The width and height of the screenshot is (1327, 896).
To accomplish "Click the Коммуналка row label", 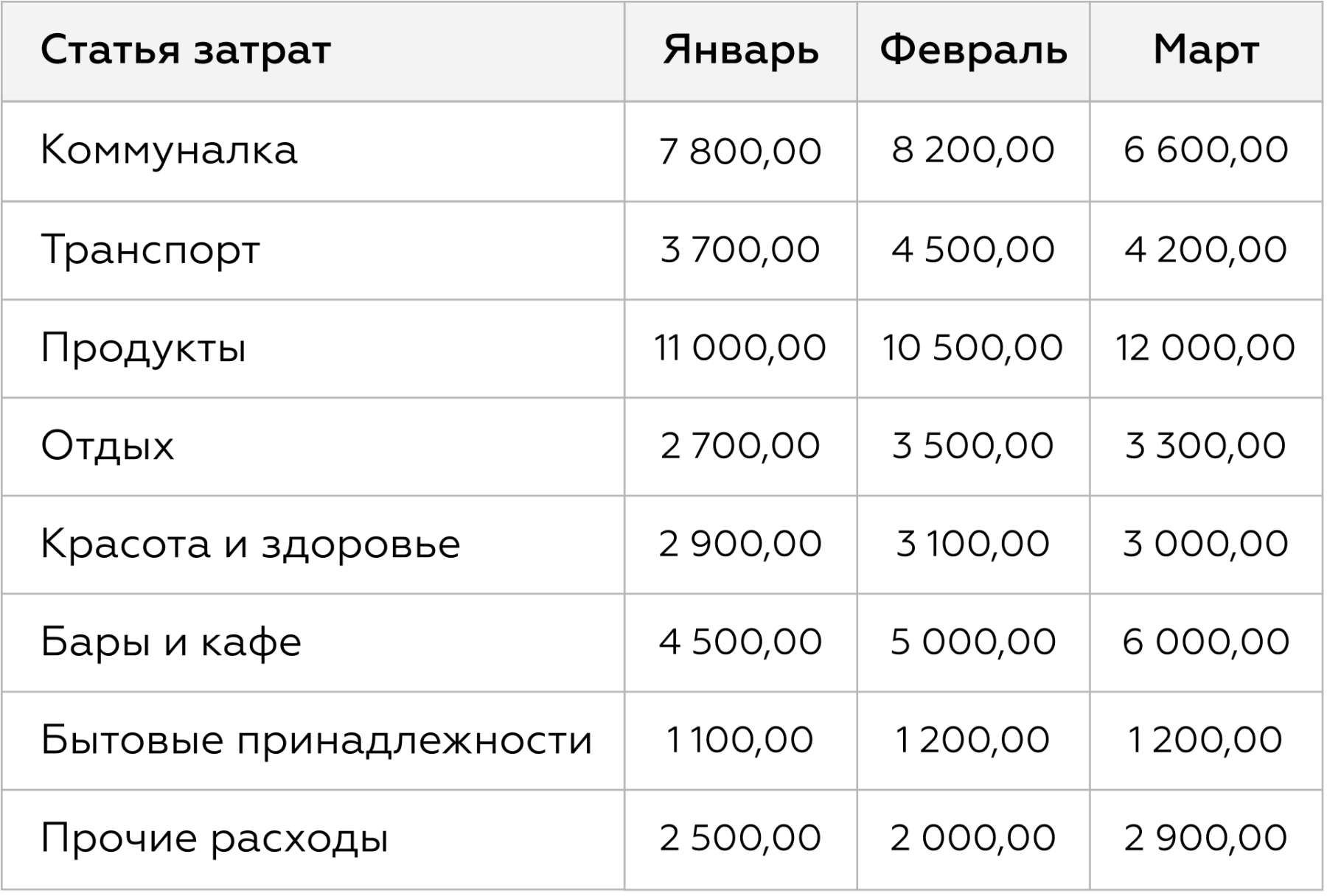I will [x=169, y=150].
